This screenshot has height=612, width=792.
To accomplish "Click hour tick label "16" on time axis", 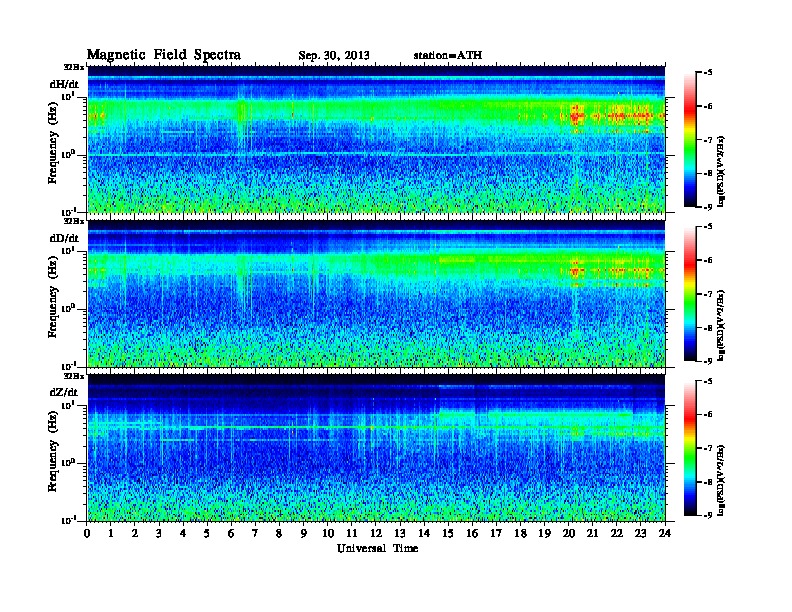I will click(472, 533).
